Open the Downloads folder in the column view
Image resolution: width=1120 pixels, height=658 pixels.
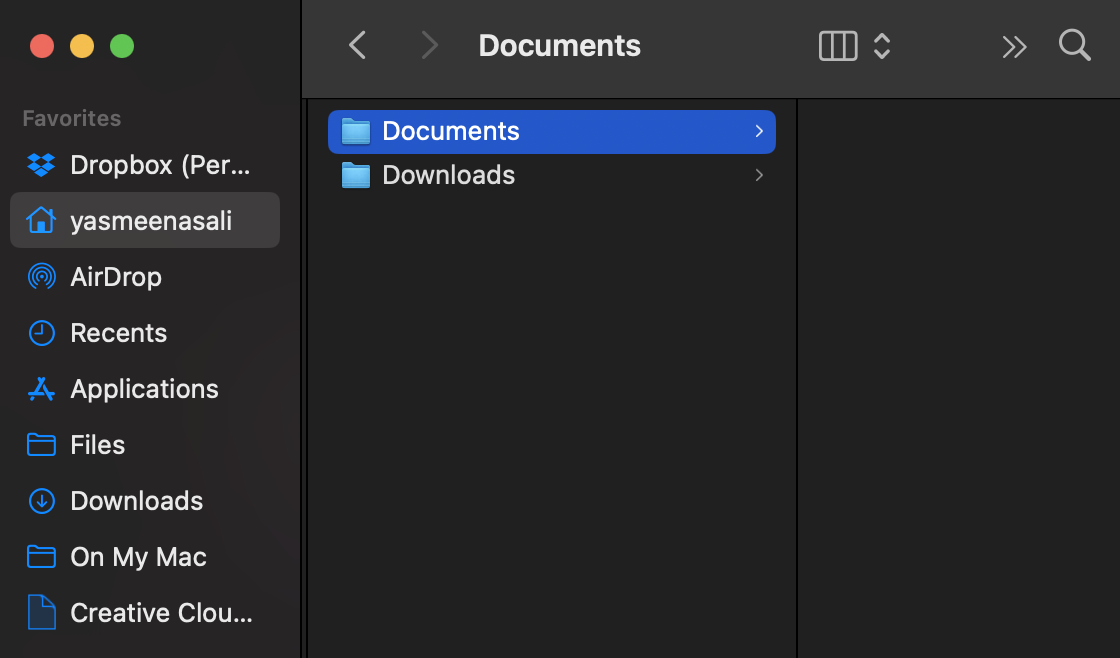coord(448,175)
